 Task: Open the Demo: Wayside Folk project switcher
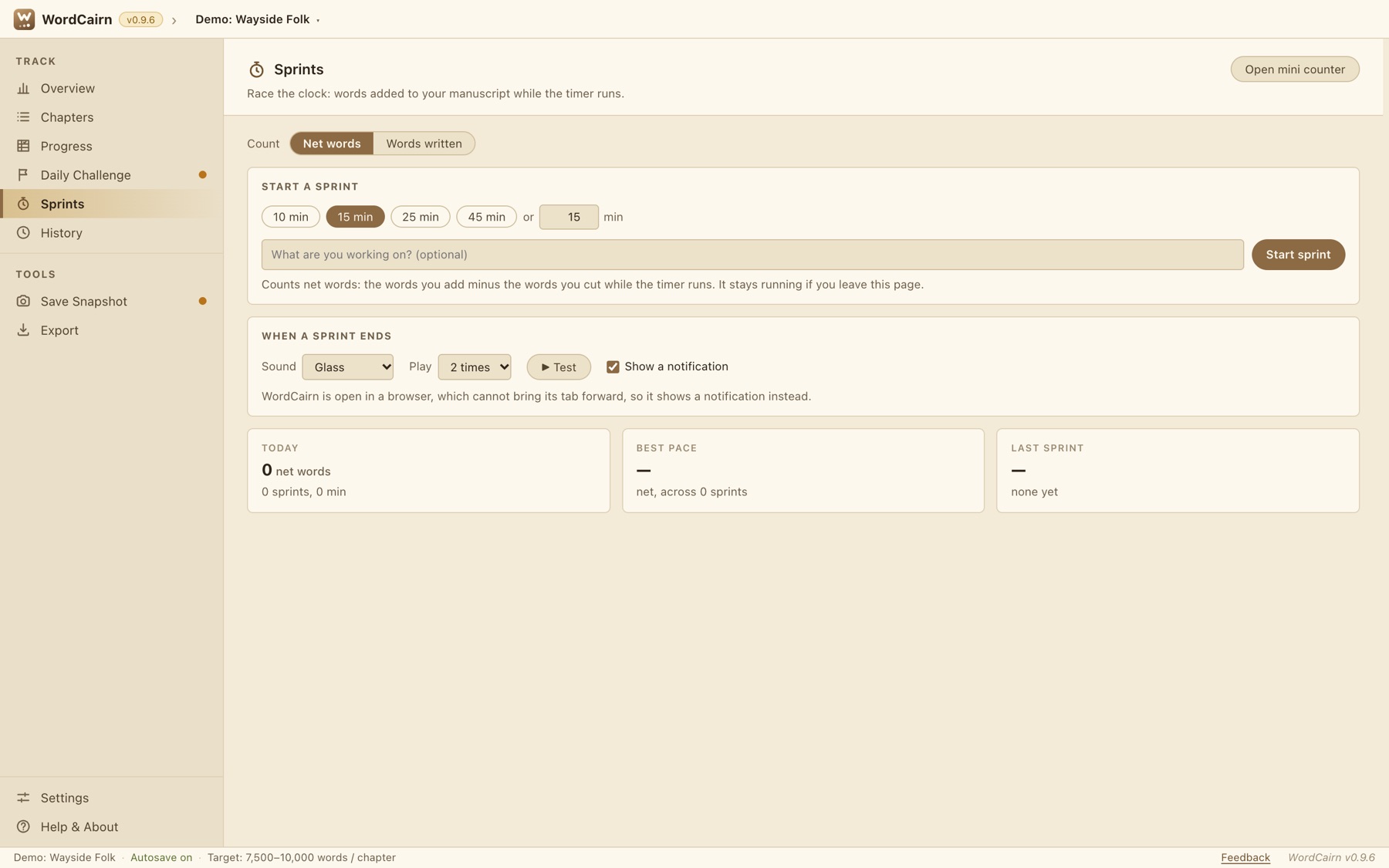click(258, 19)
